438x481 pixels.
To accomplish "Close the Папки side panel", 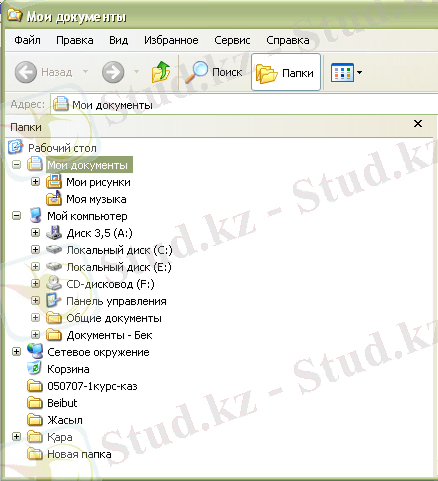I will pyautogui.click(x=418, y=124).
